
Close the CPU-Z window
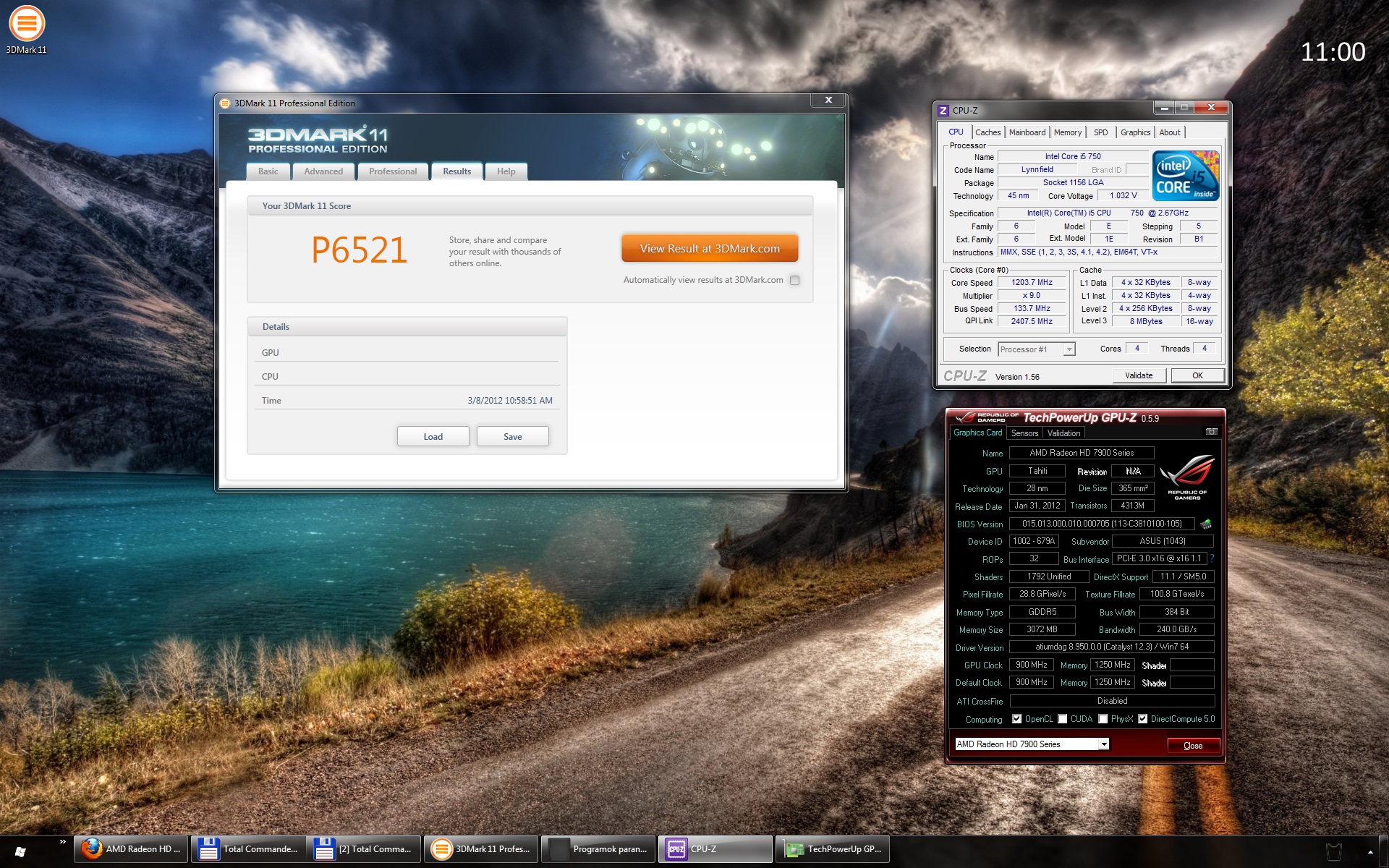pyautogui.click(x=1211, y=108)
